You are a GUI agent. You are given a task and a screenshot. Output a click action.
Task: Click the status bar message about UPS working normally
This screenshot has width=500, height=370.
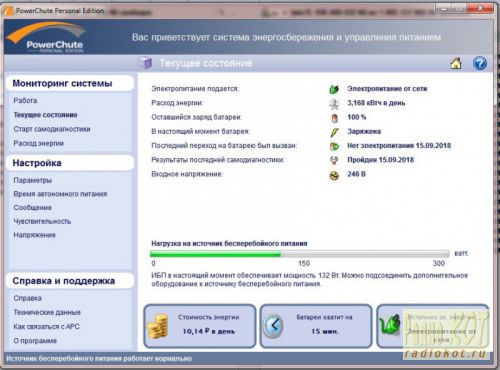pyautogui.click(x=99, y=359)
